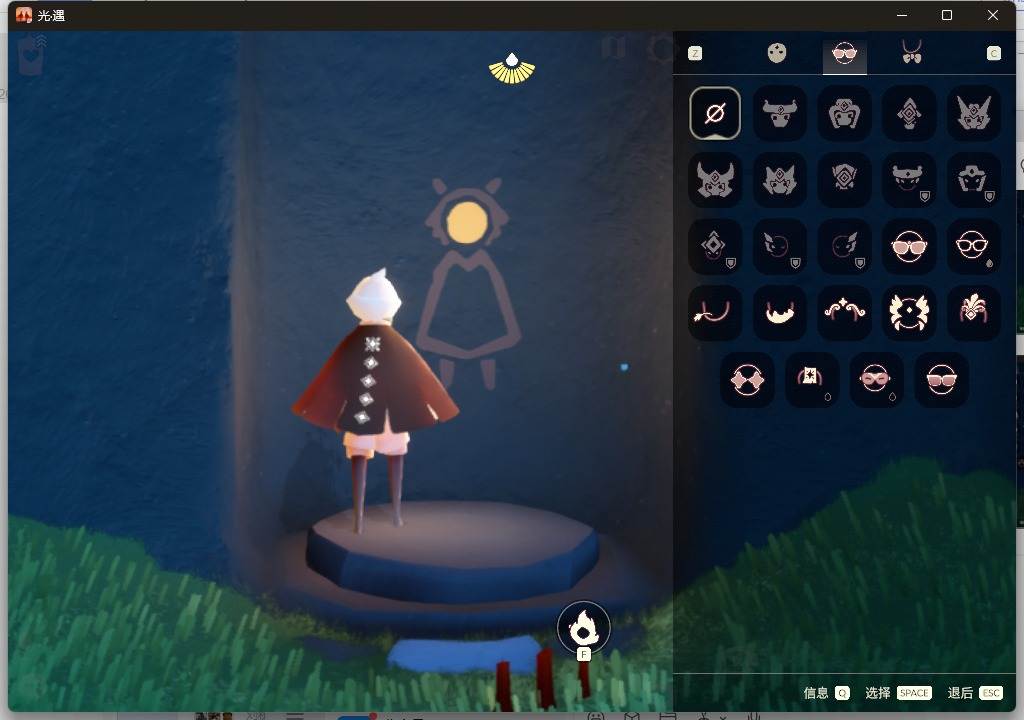The height and width of the screenshot is (720, 1024).
Task: Pick the tall diamond mask in the first row
Action: click(x=908, y=113)
